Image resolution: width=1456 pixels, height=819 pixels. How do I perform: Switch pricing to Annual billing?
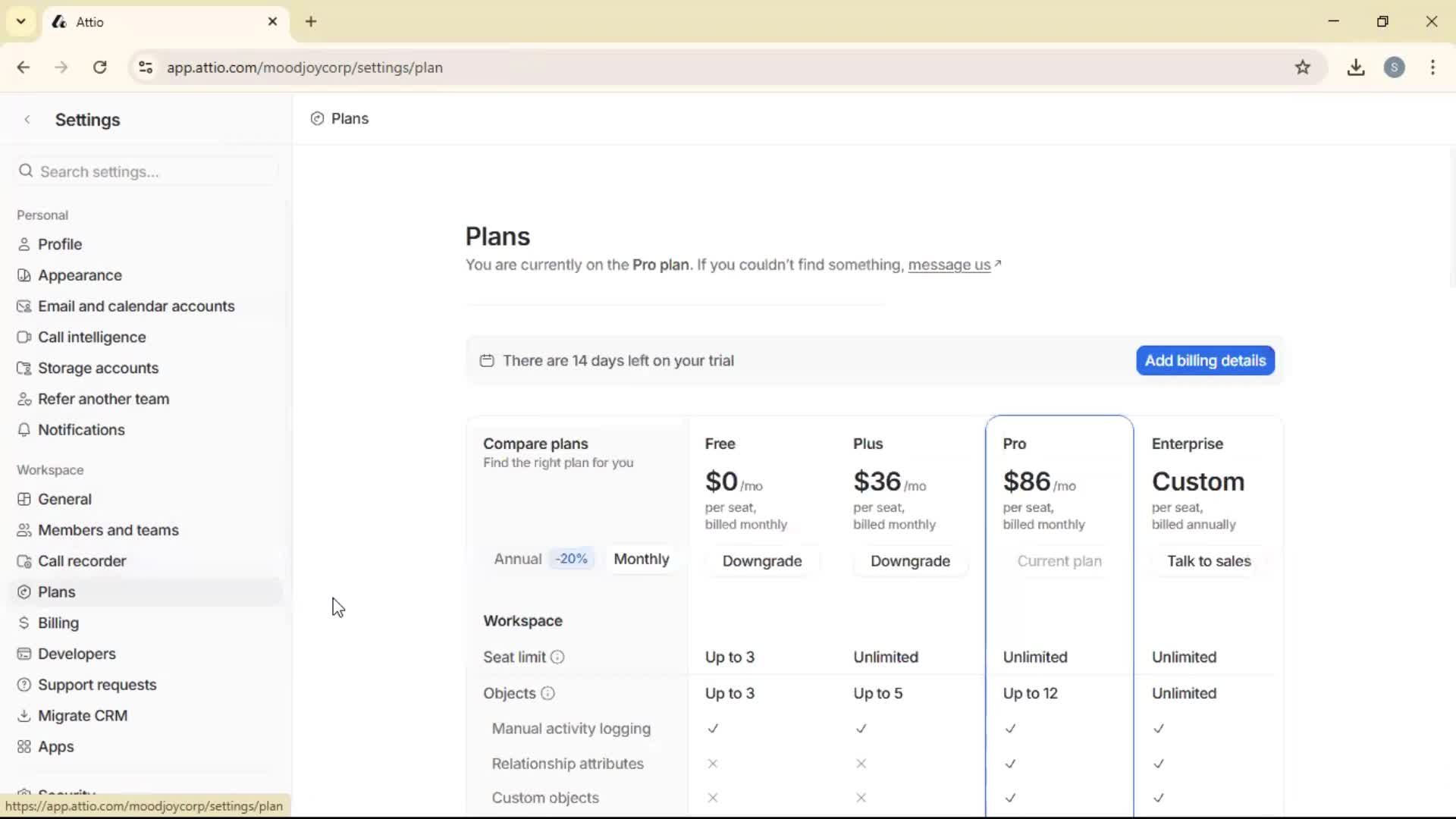point(518,559)
